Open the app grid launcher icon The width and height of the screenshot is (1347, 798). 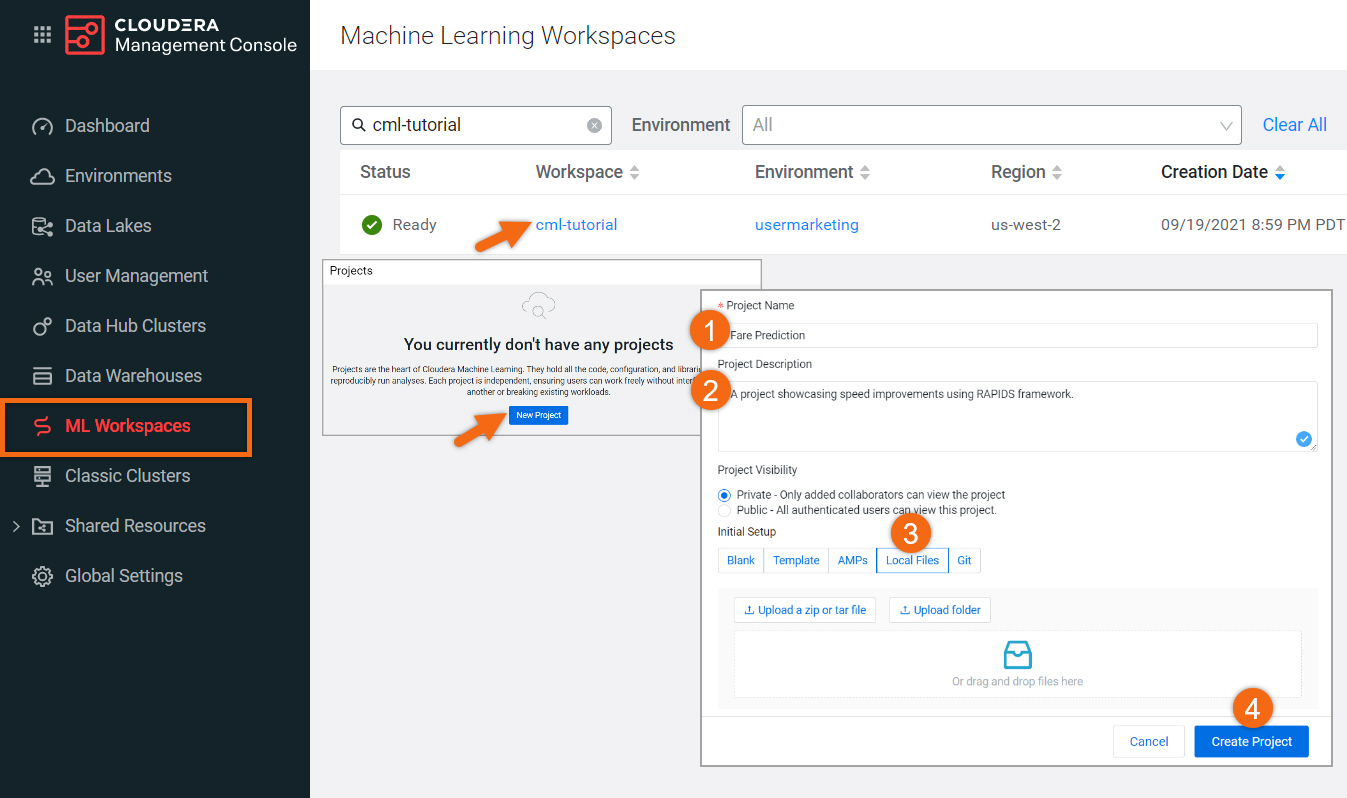42,35
